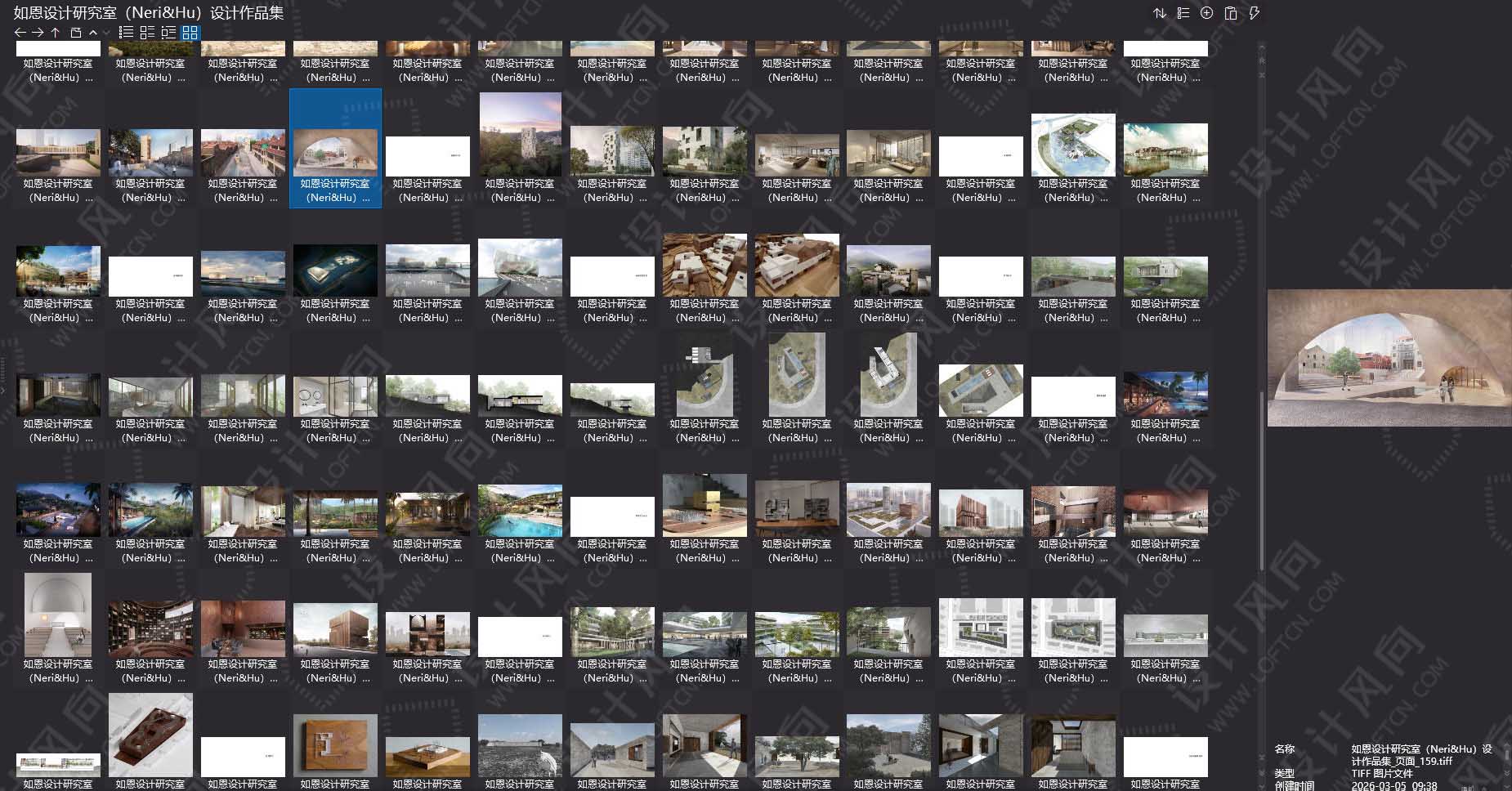Screen dimensions: 1512x791
Task: Select the highlighted arch rendering thumbnail
Action: click(x=335, y=151)
